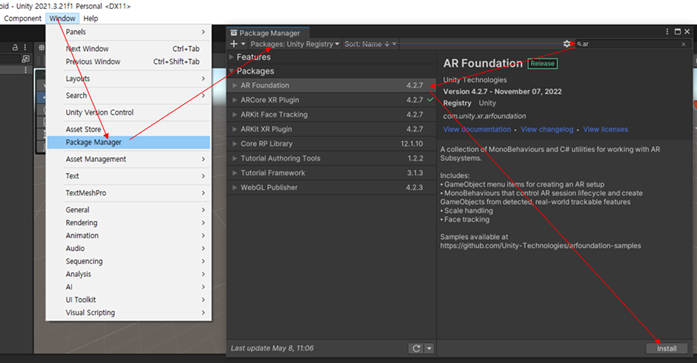
Task: Open the Visual Scripting submenu
Action: tap(128, 313)
